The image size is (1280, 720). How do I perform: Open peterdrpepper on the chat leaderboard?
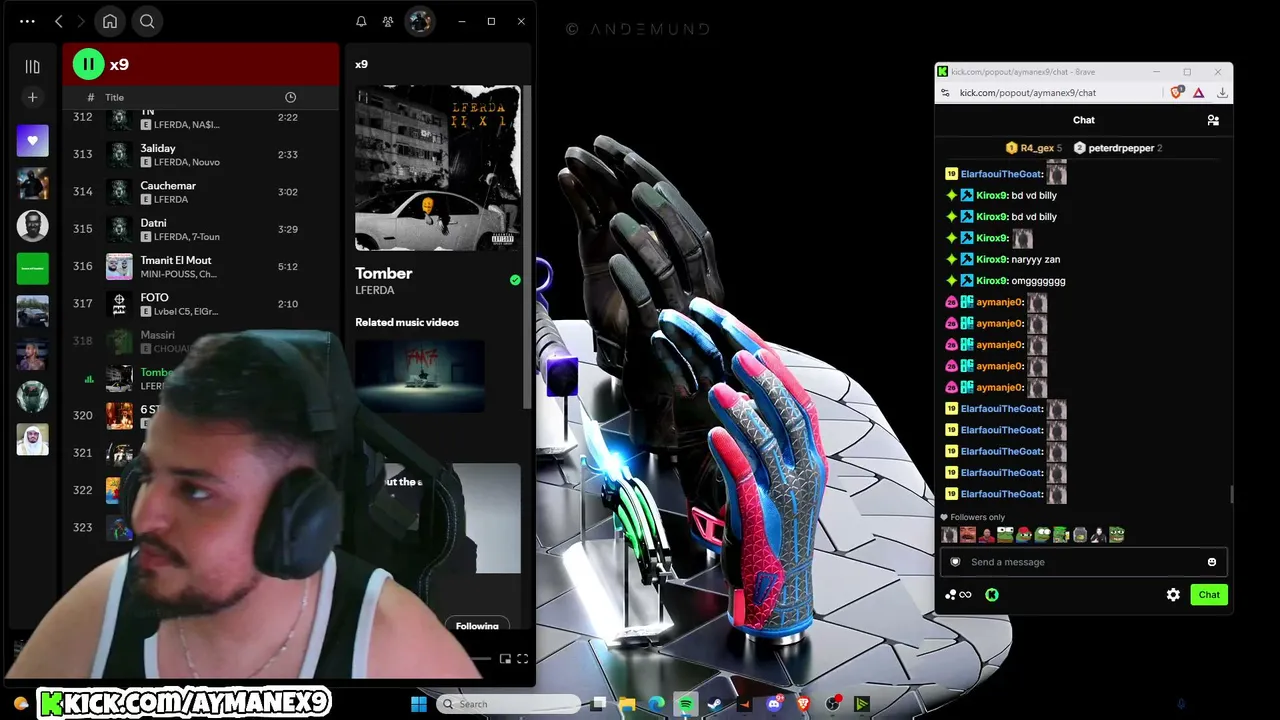[x=1118, y=148]
